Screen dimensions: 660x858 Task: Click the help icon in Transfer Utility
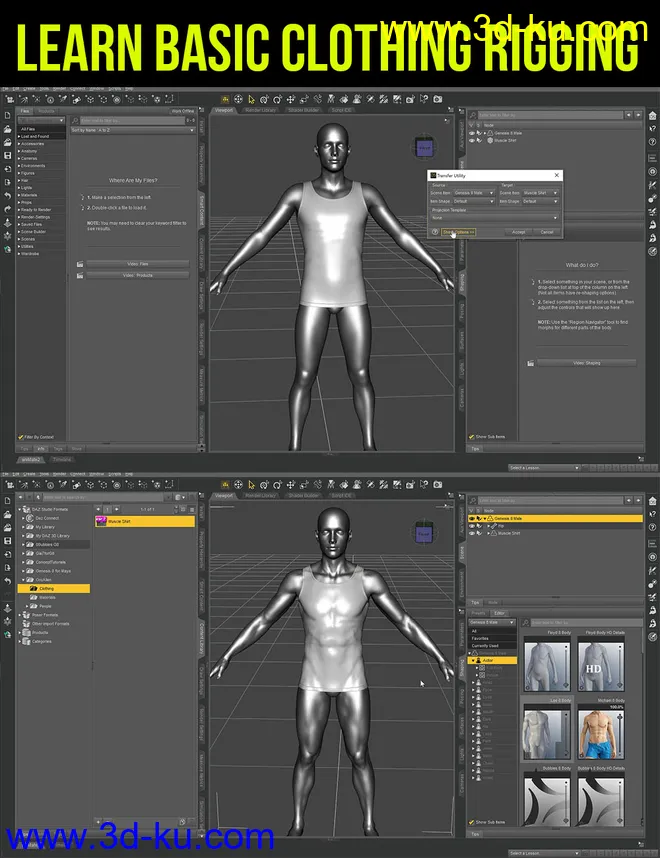tap(435, 232)
